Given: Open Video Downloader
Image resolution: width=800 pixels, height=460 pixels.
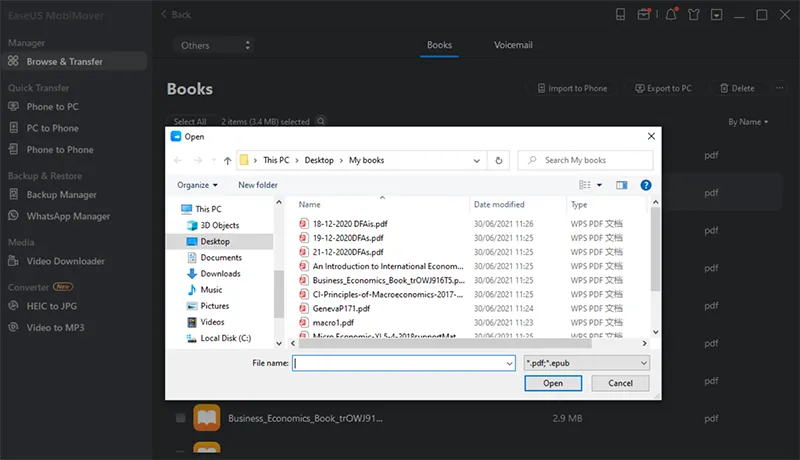Looking at the screenshot, I should (x=65, y=261).
